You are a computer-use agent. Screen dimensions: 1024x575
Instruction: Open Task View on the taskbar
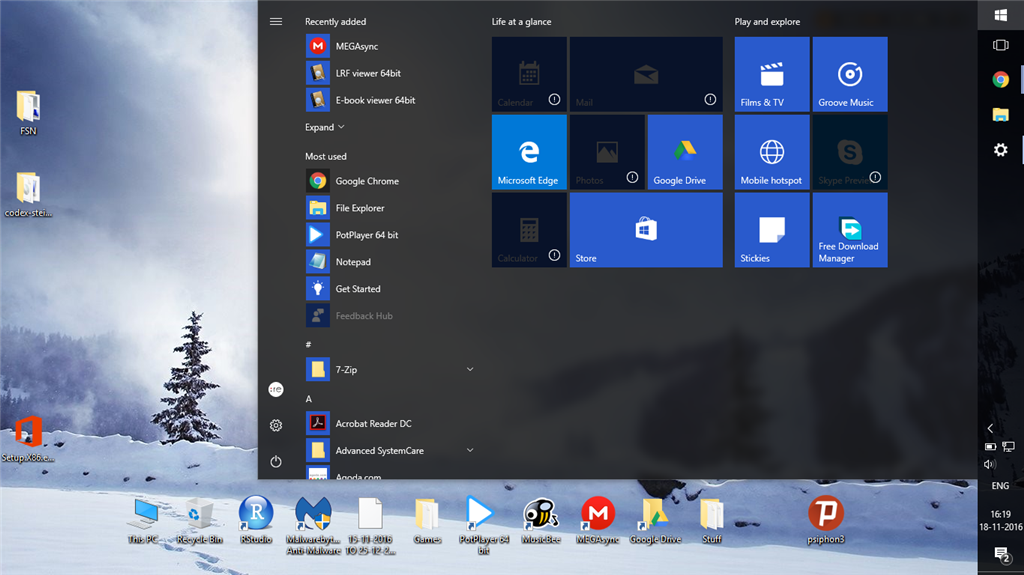[x=1000, y=45]
